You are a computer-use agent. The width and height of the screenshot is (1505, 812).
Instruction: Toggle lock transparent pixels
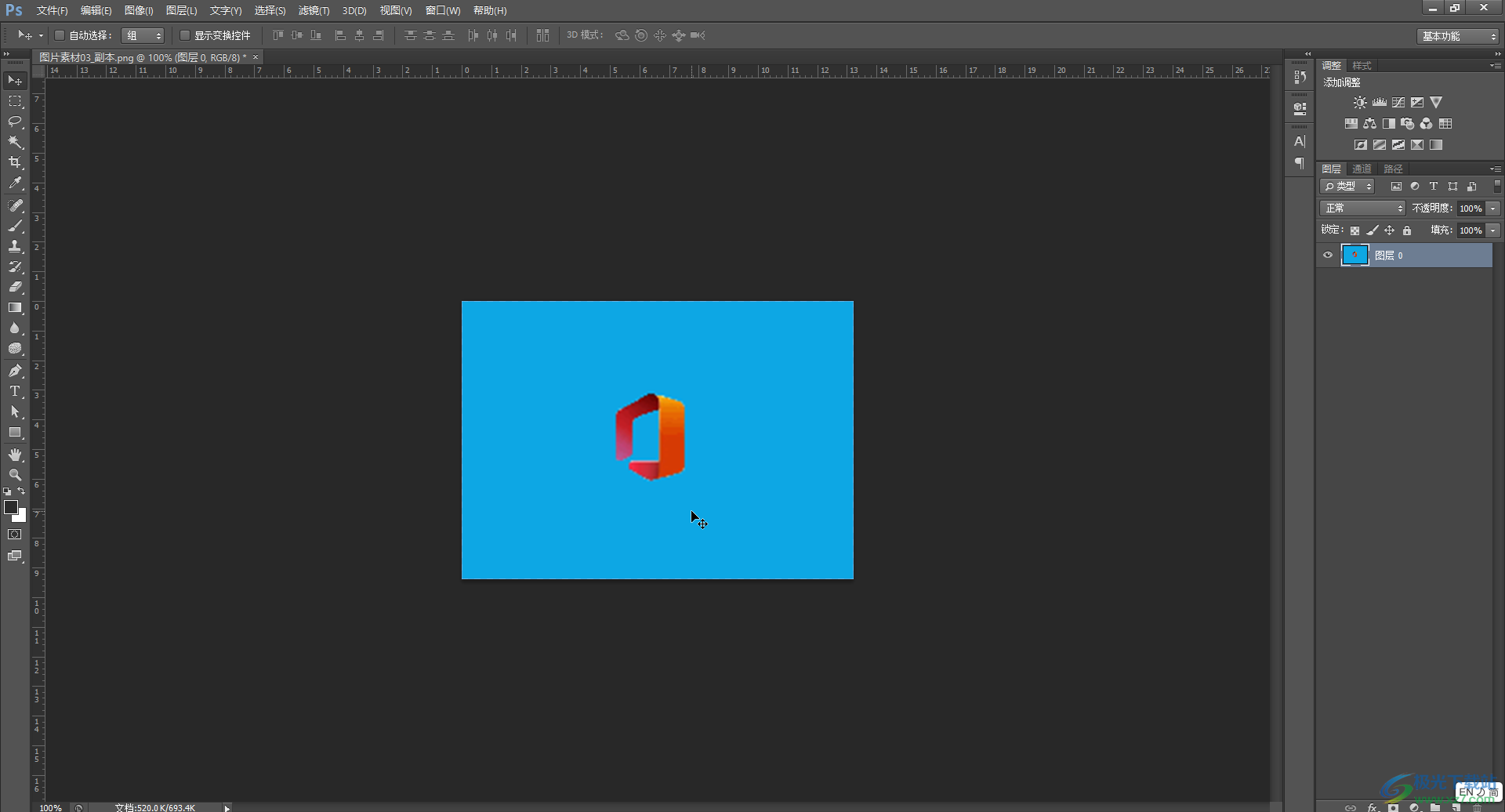pos(1354,230)
